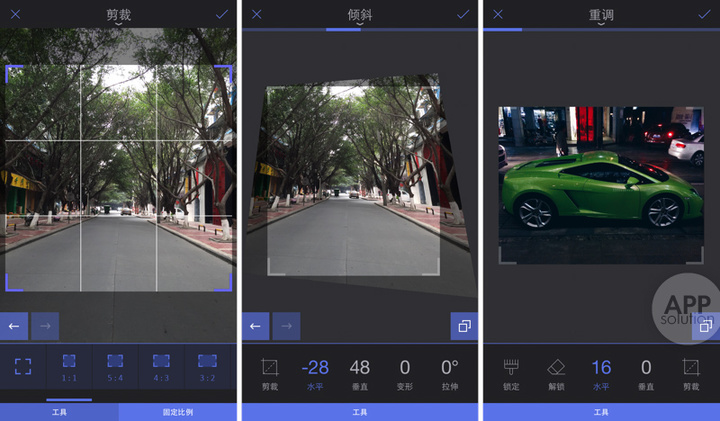Toggle the compare overlay in the 倾斜 screen
720x421 pixels.
463,326
